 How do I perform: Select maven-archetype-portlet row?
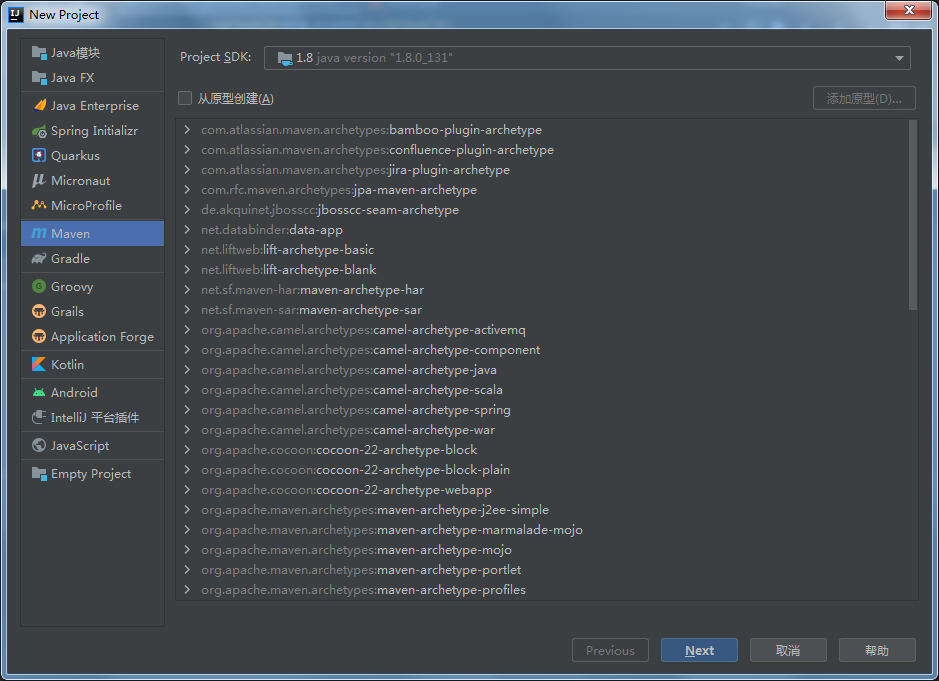click(x=542, y=570)
